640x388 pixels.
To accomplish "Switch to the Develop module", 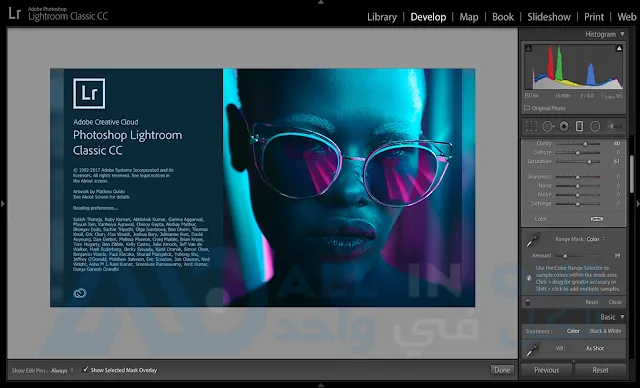I will [428, 17].
